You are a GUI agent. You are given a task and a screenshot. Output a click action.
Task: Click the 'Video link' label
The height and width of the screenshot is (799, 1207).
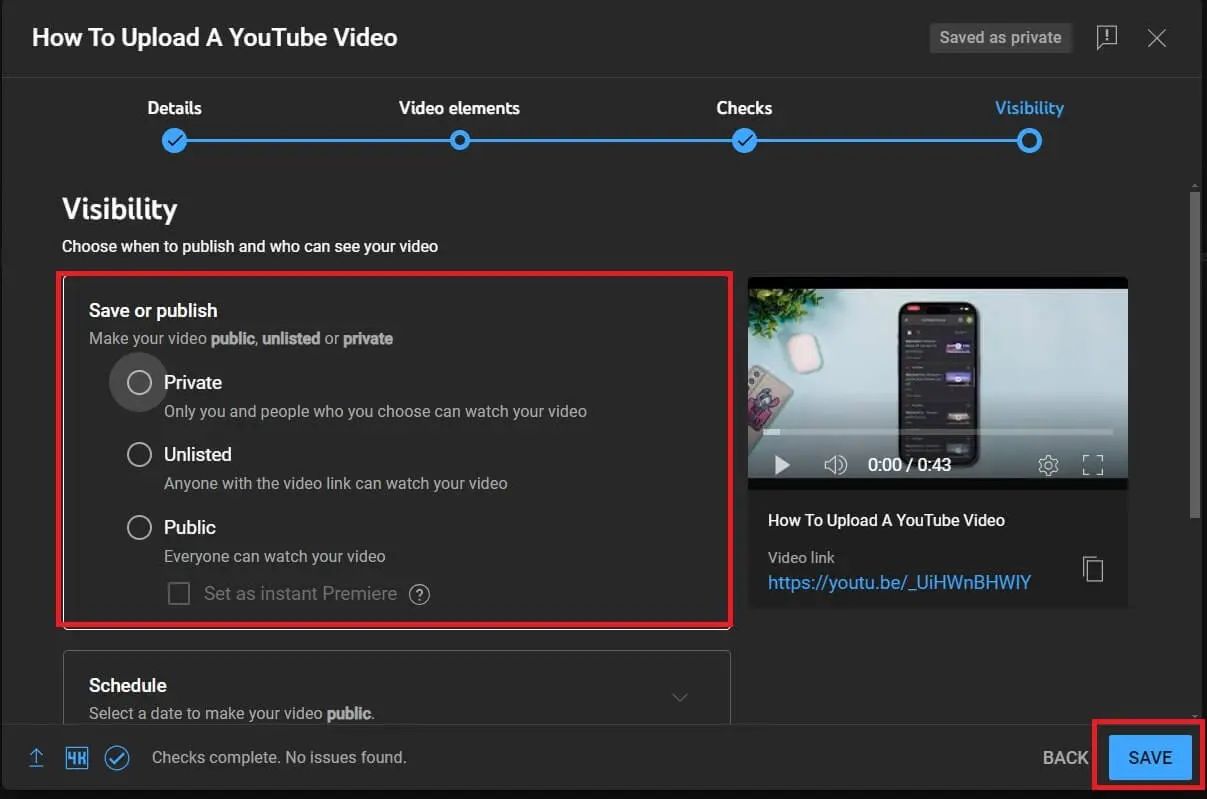801,557
